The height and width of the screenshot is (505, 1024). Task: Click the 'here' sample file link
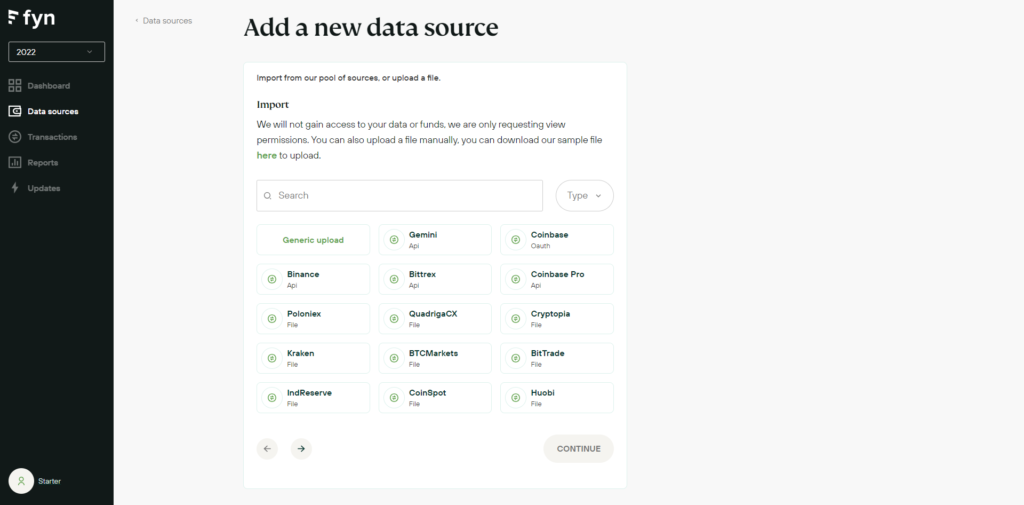(266, 155)
